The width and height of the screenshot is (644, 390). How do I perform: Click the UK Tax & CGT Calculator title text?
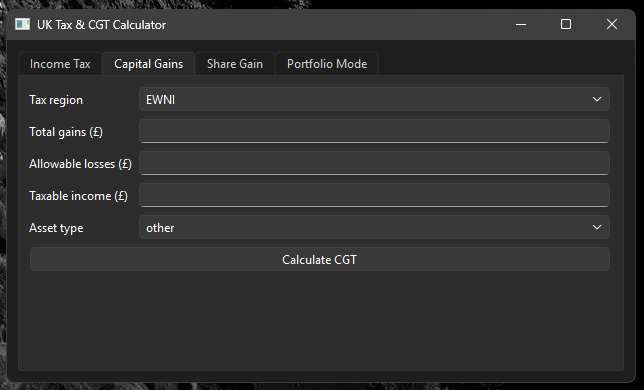pos(101,25)
